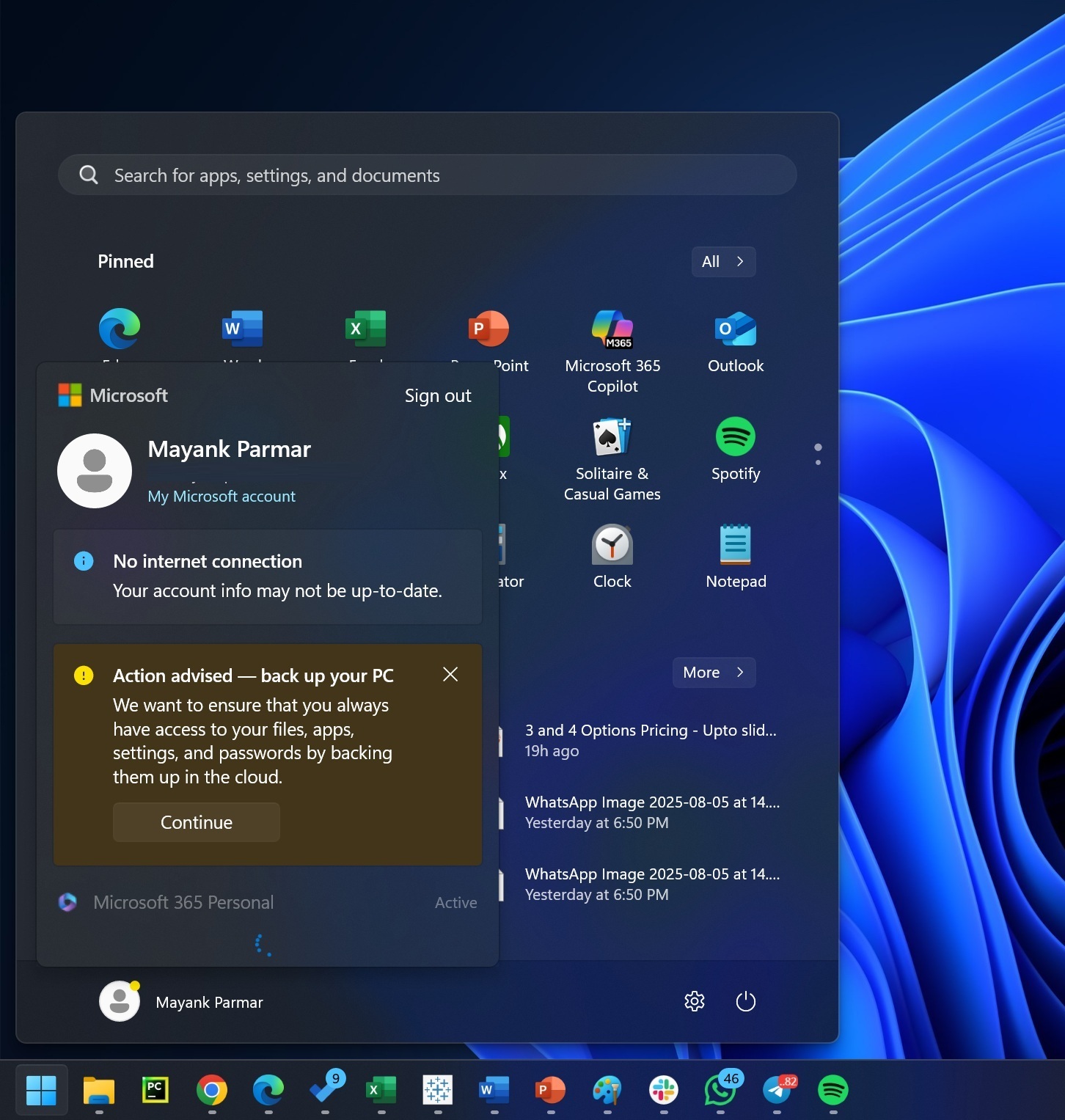Open My Microsoft account page

pos(222,496)
